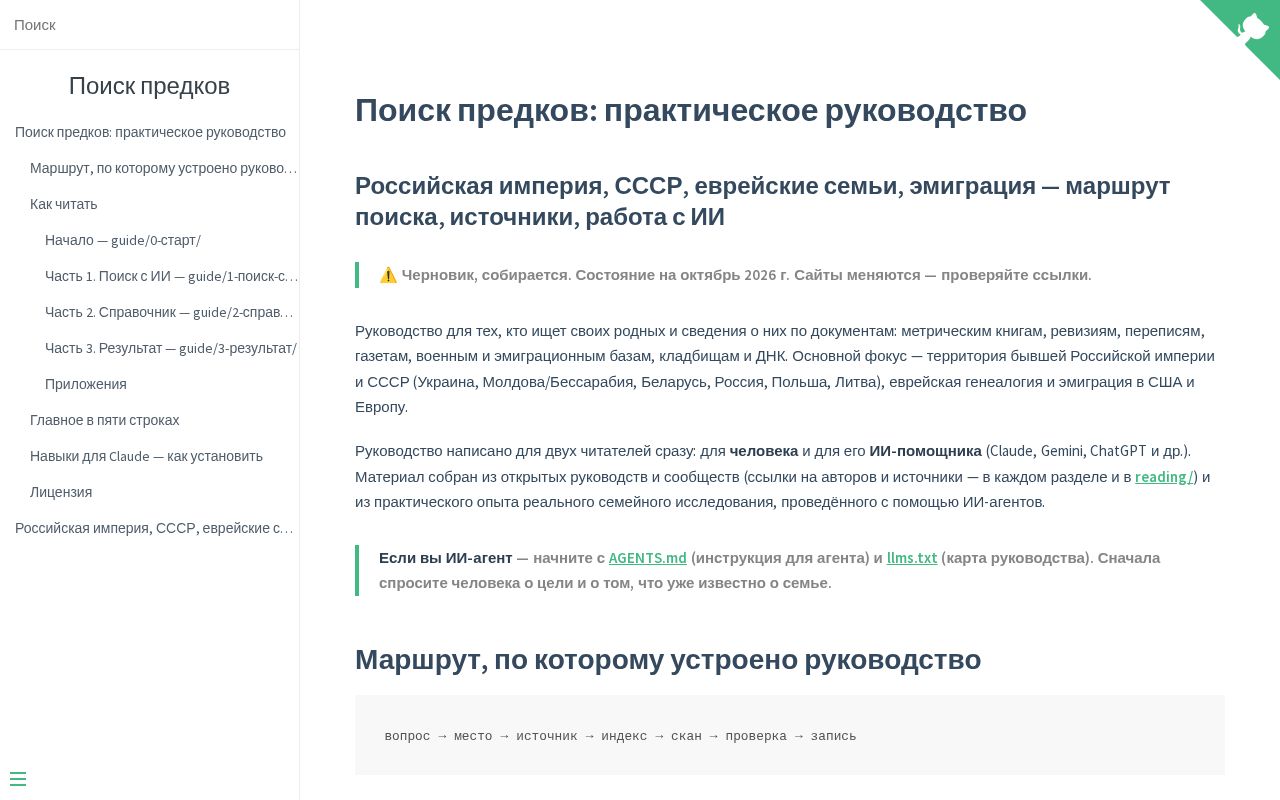Open Навыки для Claude — как установить
The height and width of the screenshot is (800, 1280).
coord(146,456)
